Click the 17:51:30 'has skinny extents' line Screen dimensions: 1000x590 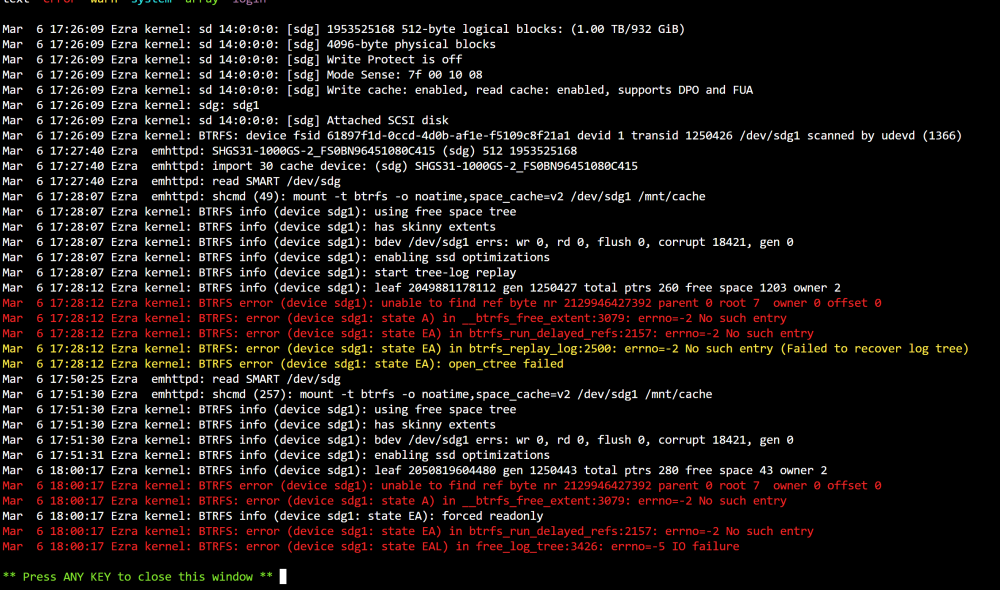click(x=249, y=425)
